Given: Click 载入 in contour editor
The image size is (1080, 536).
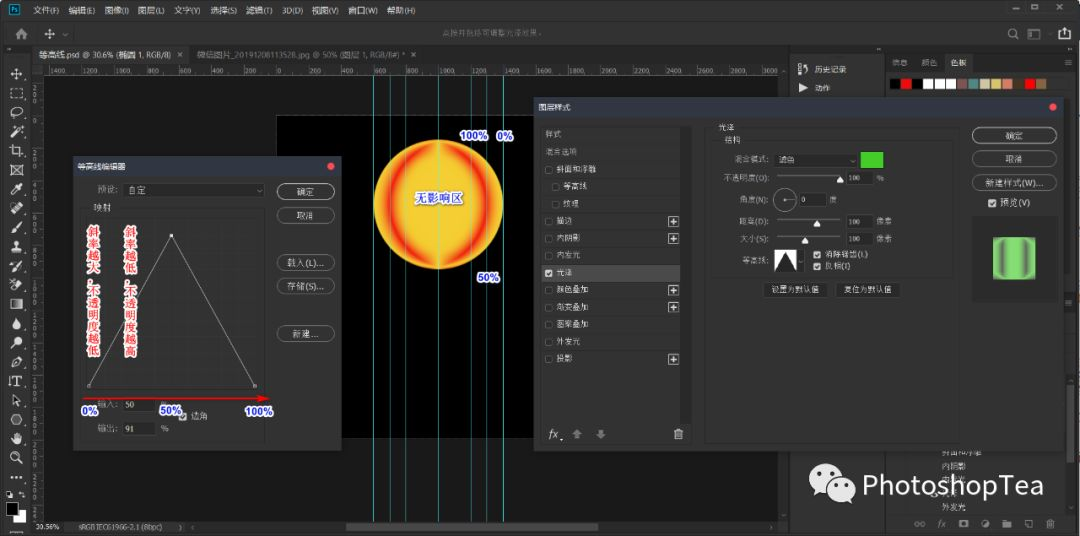Looking at the screenshot, I should [x=306, y=262].
